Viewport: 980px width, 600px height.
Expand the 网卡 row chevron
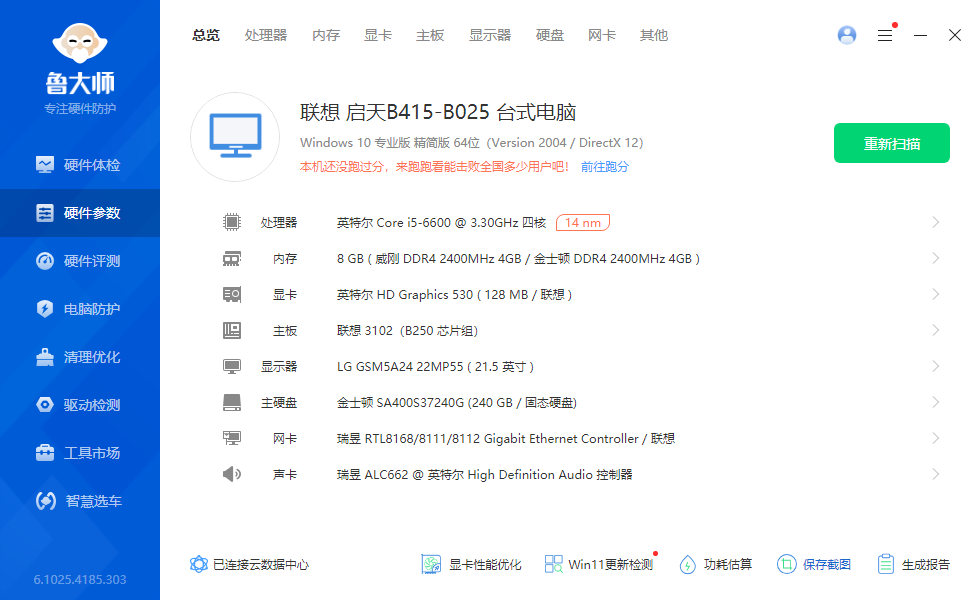coord(936,438)
